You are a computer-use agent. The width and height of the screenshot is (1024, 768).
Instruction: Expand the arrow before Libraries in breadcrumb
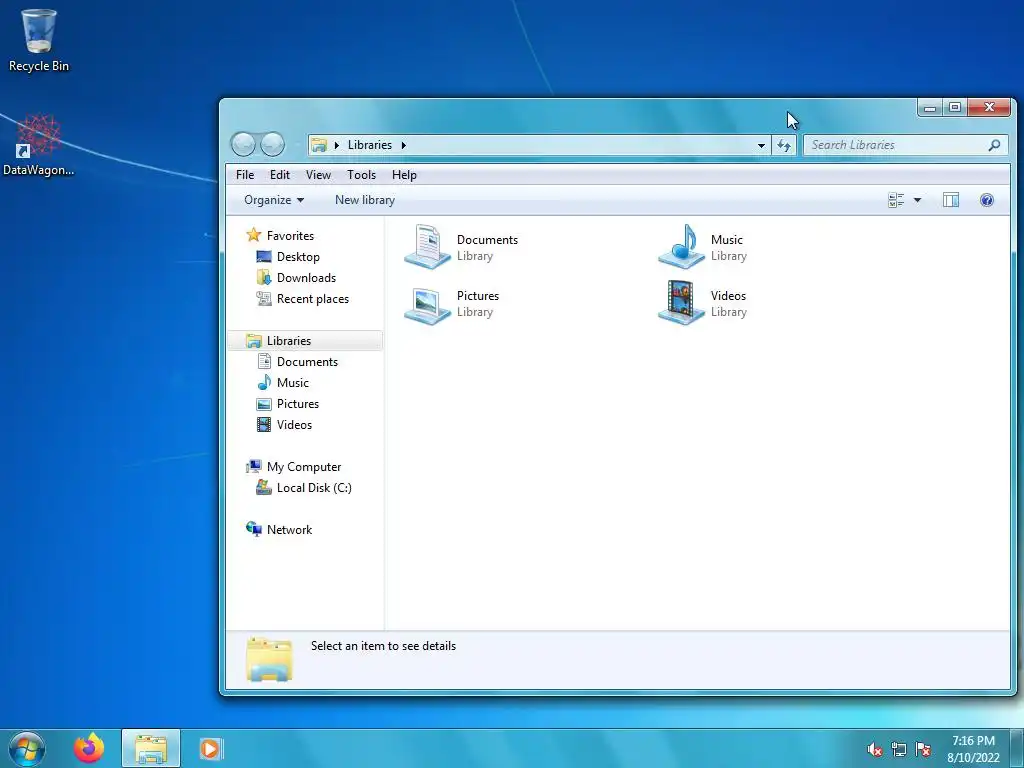[337, 145]
